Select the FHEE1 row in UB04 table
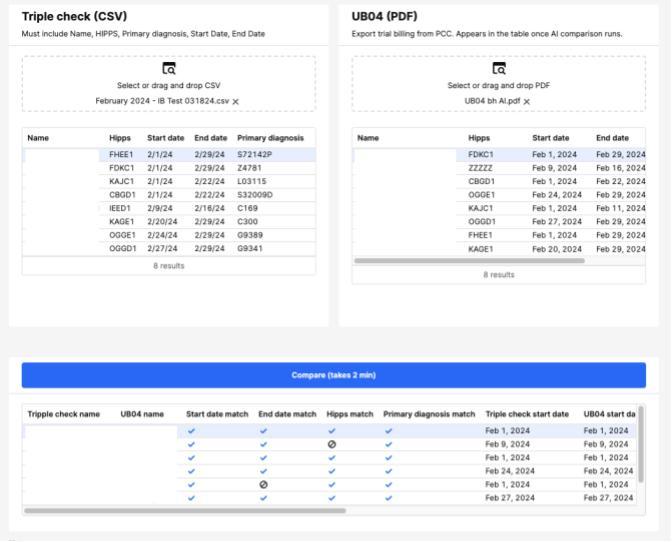 499,235
